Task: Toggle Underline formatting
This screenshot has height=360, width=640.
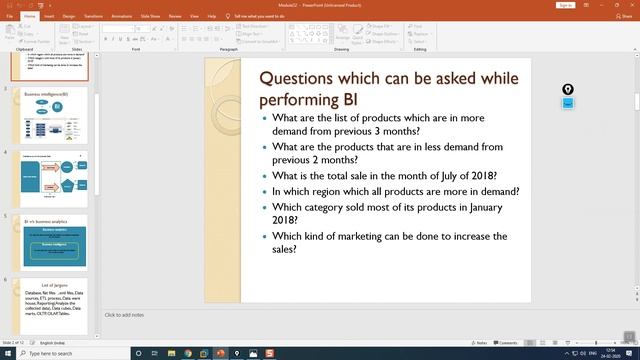Action: [x=120, y=39]
